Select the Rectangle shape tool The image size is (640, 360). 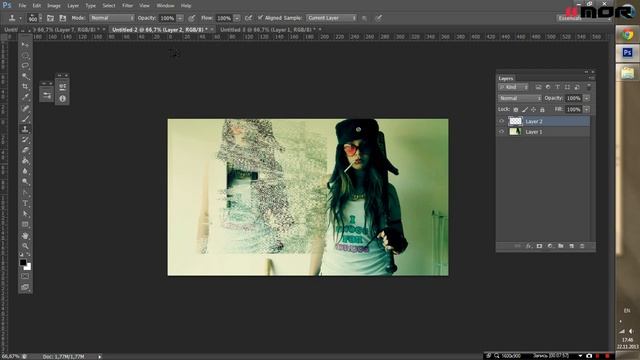pyautogui.click(x=25, y=224)
